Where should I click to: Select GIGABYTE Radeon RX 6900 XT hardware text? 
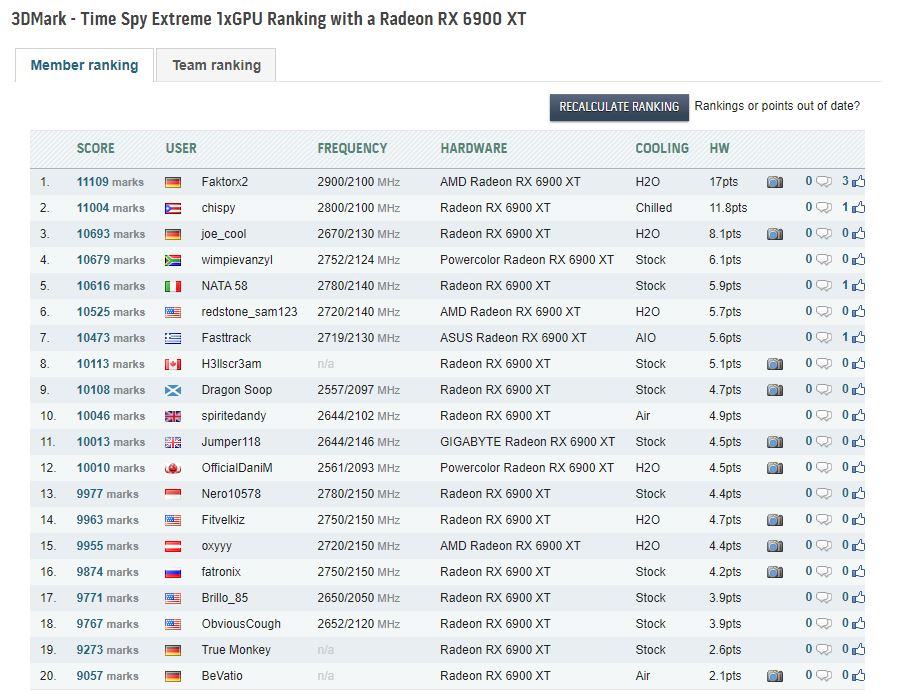[x=527, y=442]
